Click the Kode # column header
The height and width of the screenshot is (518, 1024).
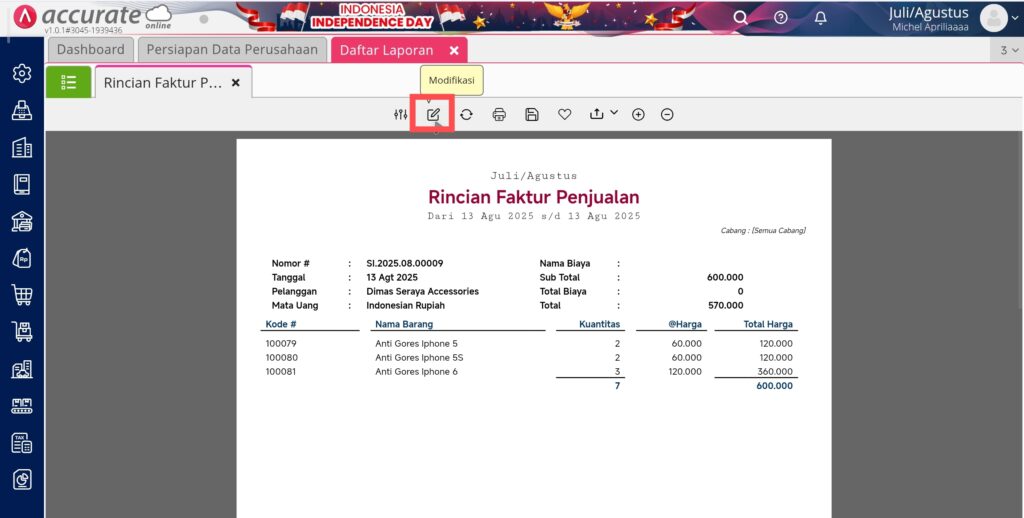[281, 324]
